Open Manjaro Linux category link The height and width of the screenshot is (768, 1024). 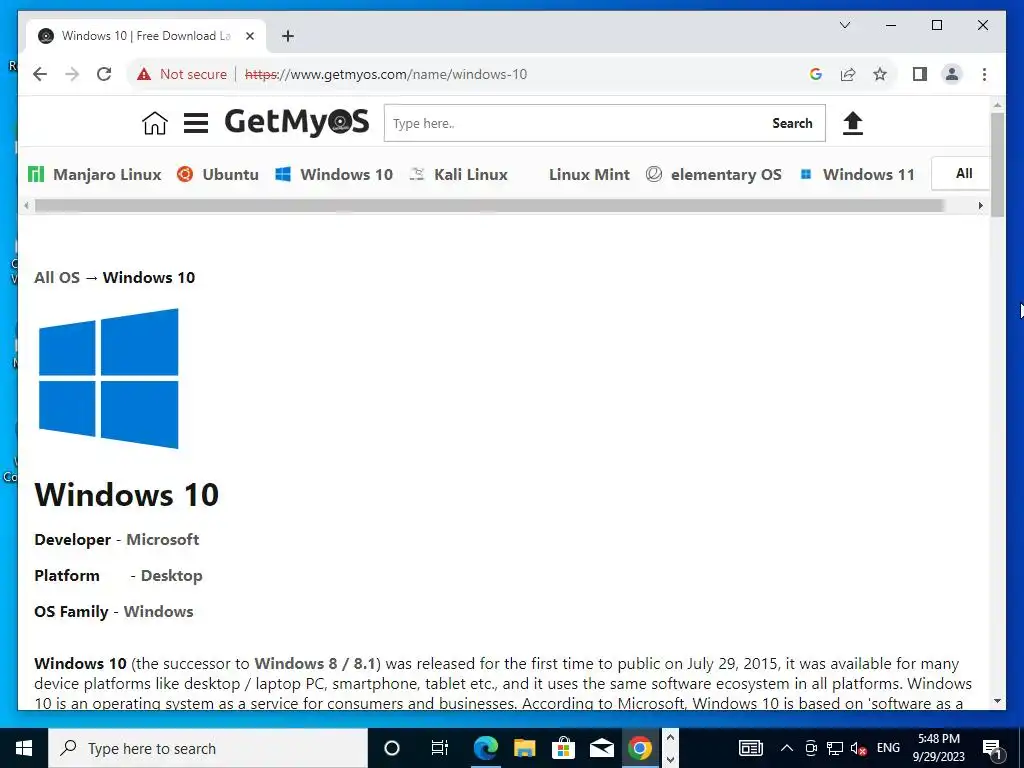95,174
